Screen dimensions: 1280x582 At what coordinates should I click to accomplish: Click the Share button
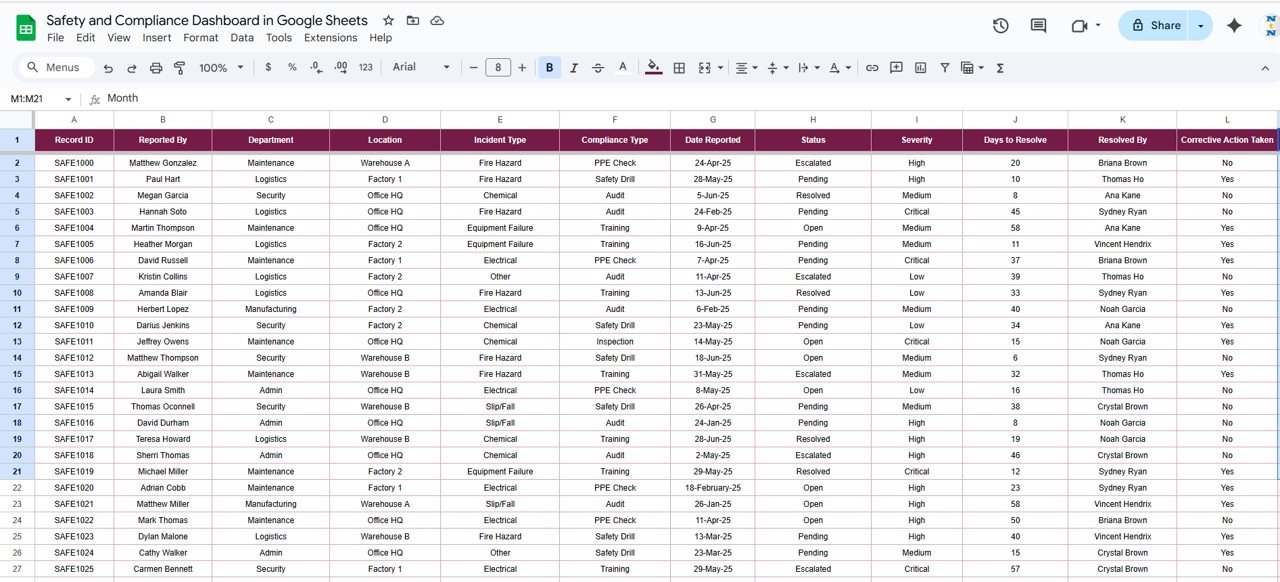point(1154,26)
